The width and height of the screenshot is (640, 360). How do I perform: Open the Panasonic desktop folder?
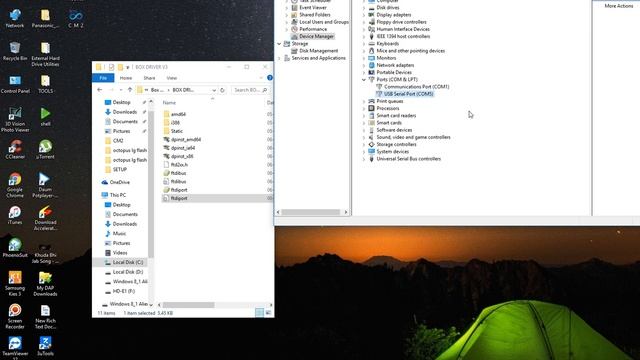click(x=45, y=18)
